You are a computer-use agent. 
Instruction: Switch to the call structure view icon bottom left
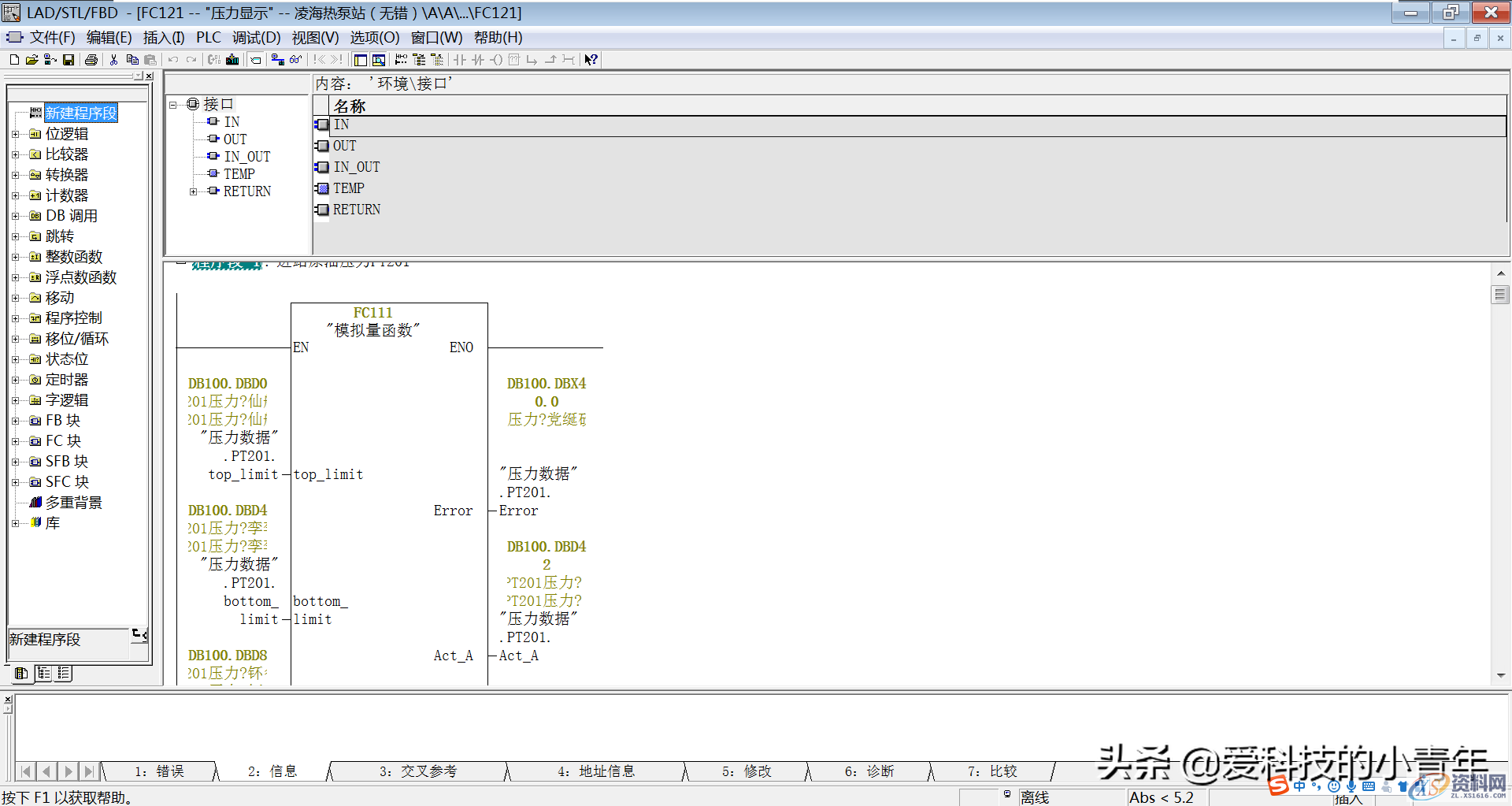[x=44, y=674]
